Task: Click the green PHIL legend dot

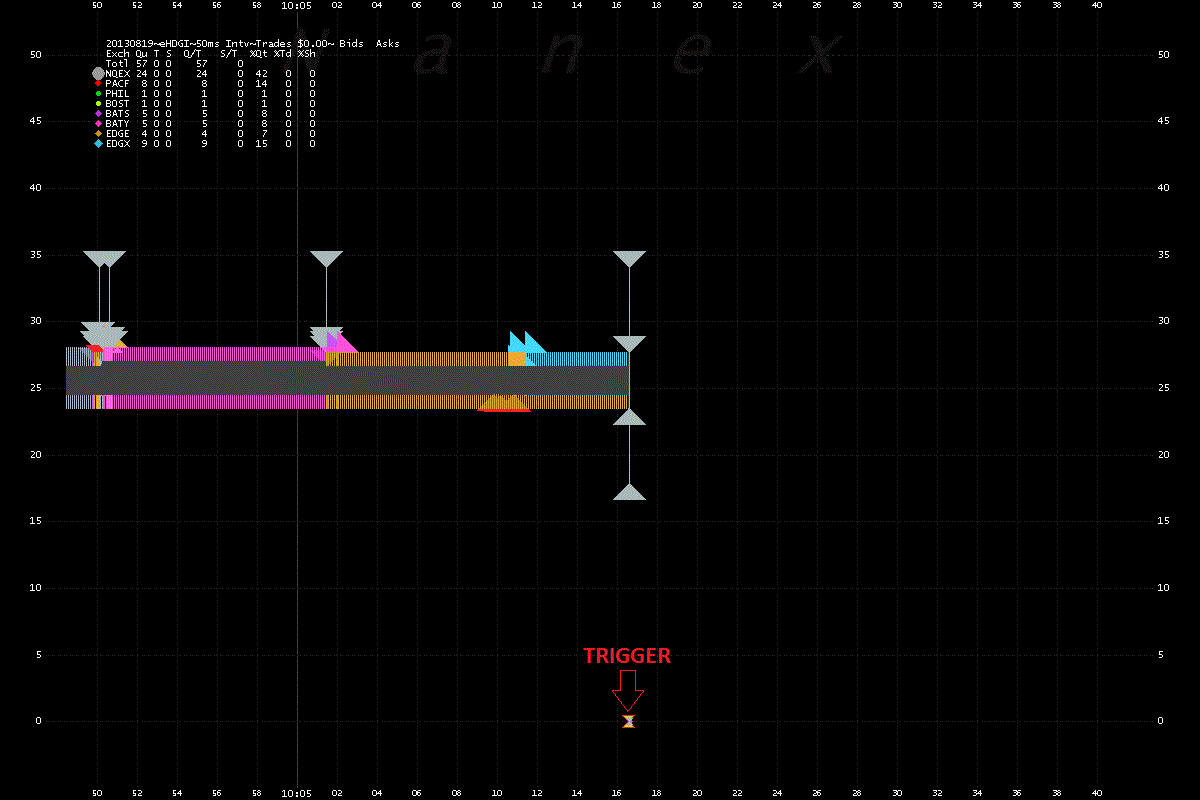Action: (x=98, y=93)
